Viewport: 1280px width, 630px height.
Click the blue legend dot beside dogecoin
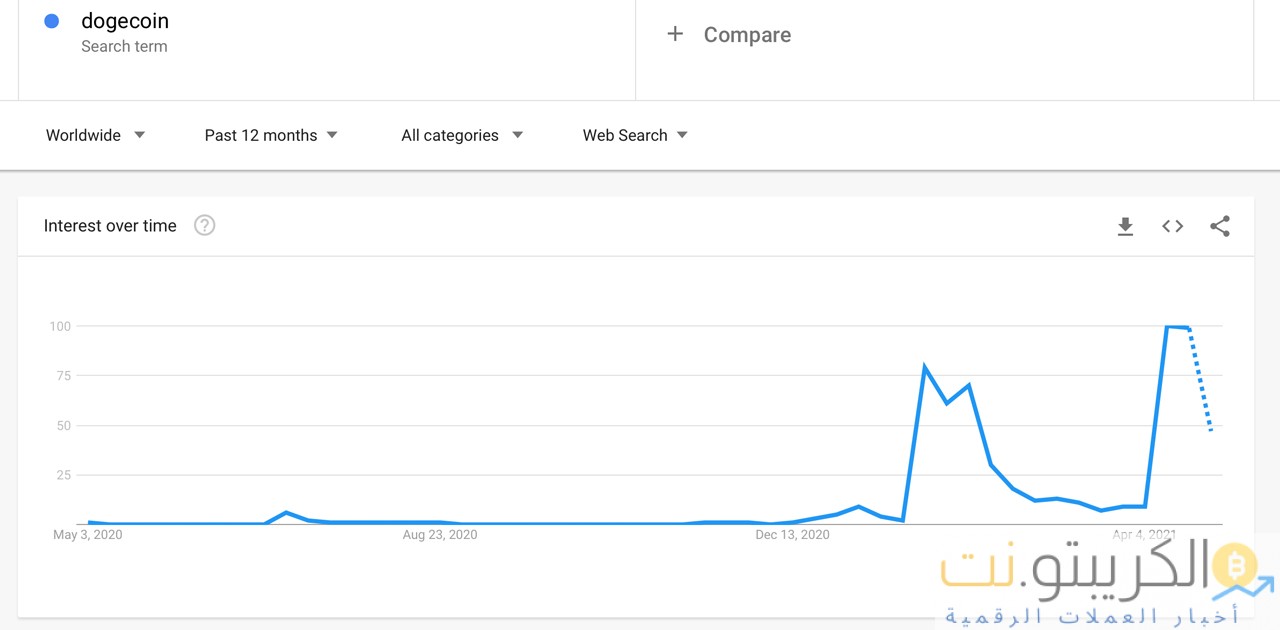coord(50,20)
